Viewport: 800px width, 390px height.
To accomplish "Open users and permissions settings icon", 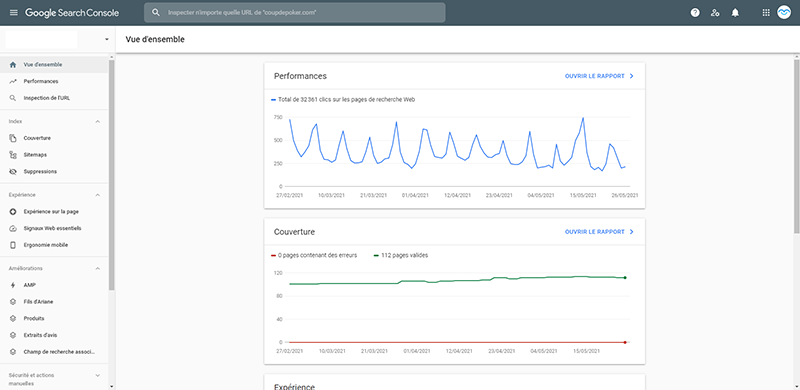I will [715, 13].
